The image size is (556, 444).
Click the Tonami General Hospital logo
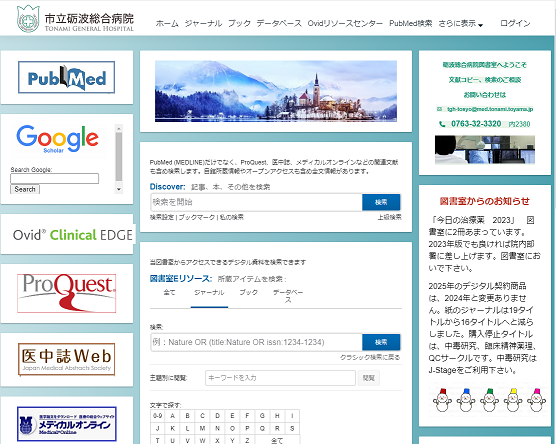75,19
